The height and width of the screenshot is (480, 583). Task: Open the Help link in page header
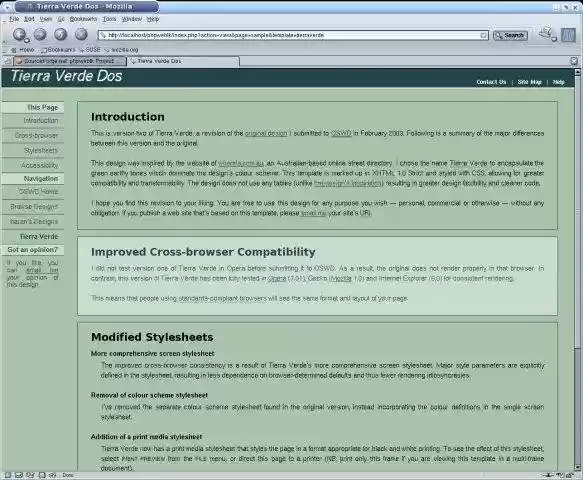[558, 82]
